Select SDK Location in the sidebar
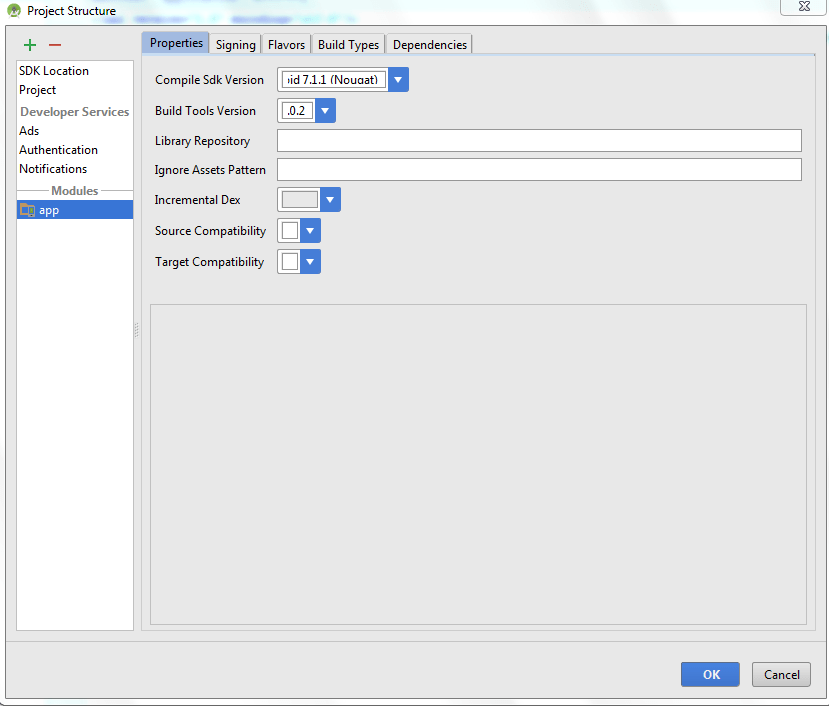 tap(54, 71)
